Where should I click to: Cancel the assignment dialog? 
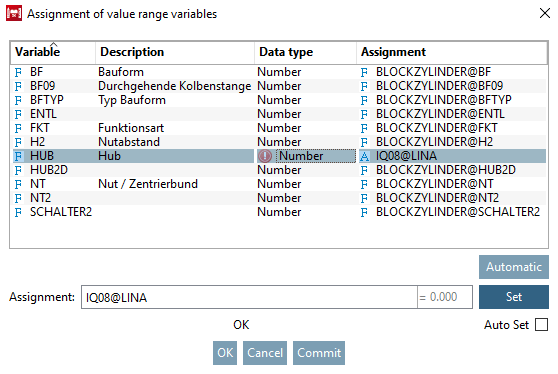265,353
